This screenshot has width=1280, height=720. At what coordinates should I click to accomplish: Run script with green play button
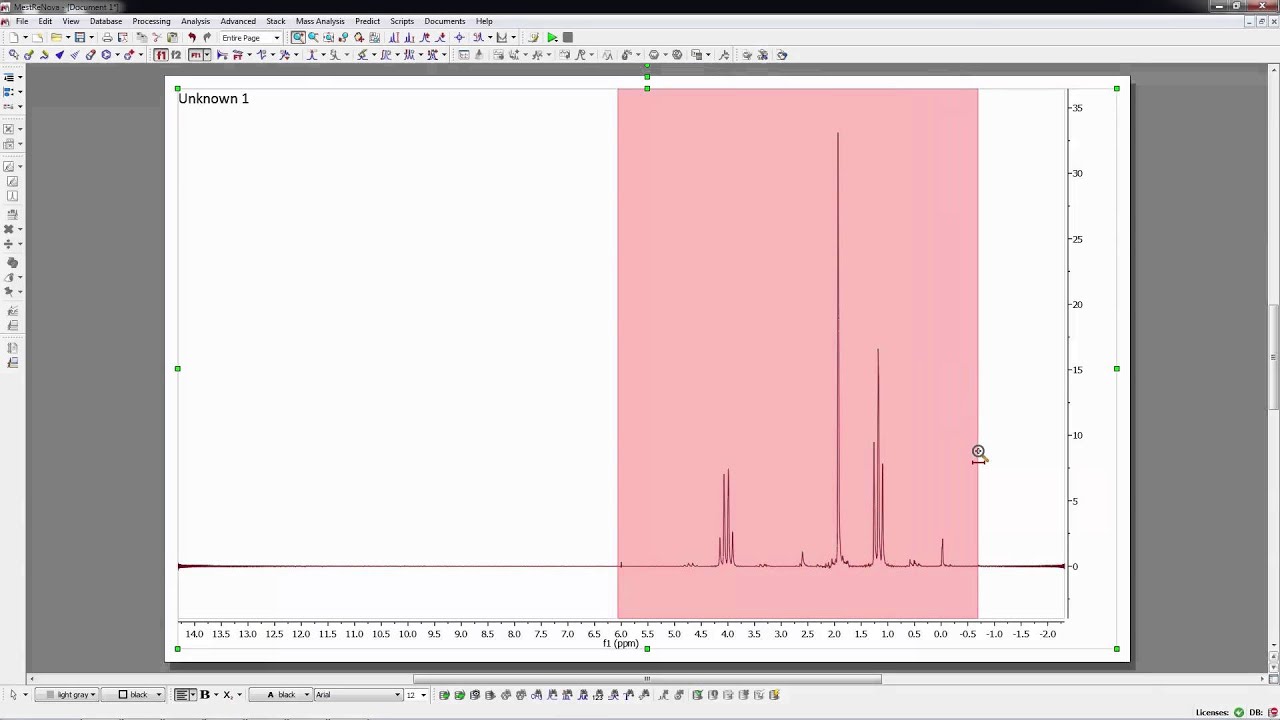pyautogui.click(x=552, y=38)
